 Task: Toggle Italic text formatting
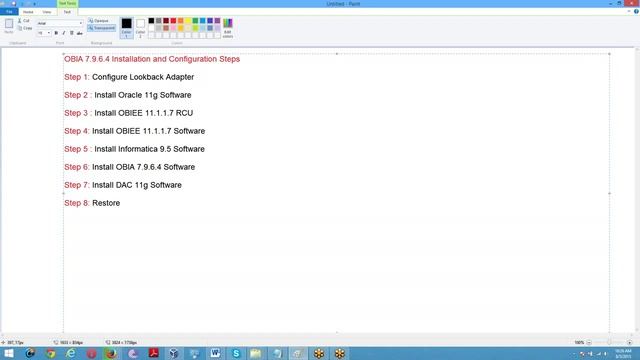point(64,33)
